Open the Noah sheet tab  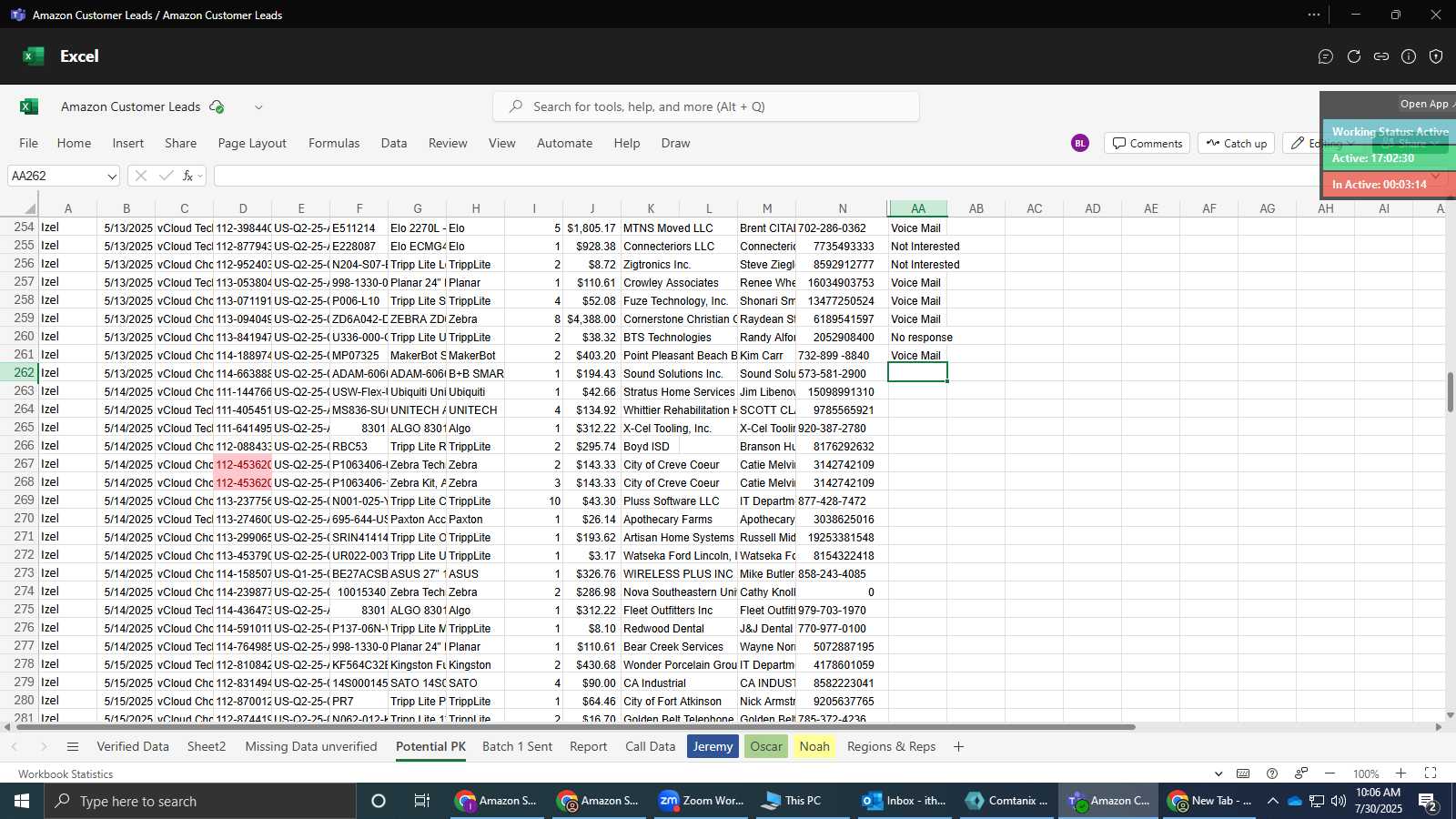(814, 747)
